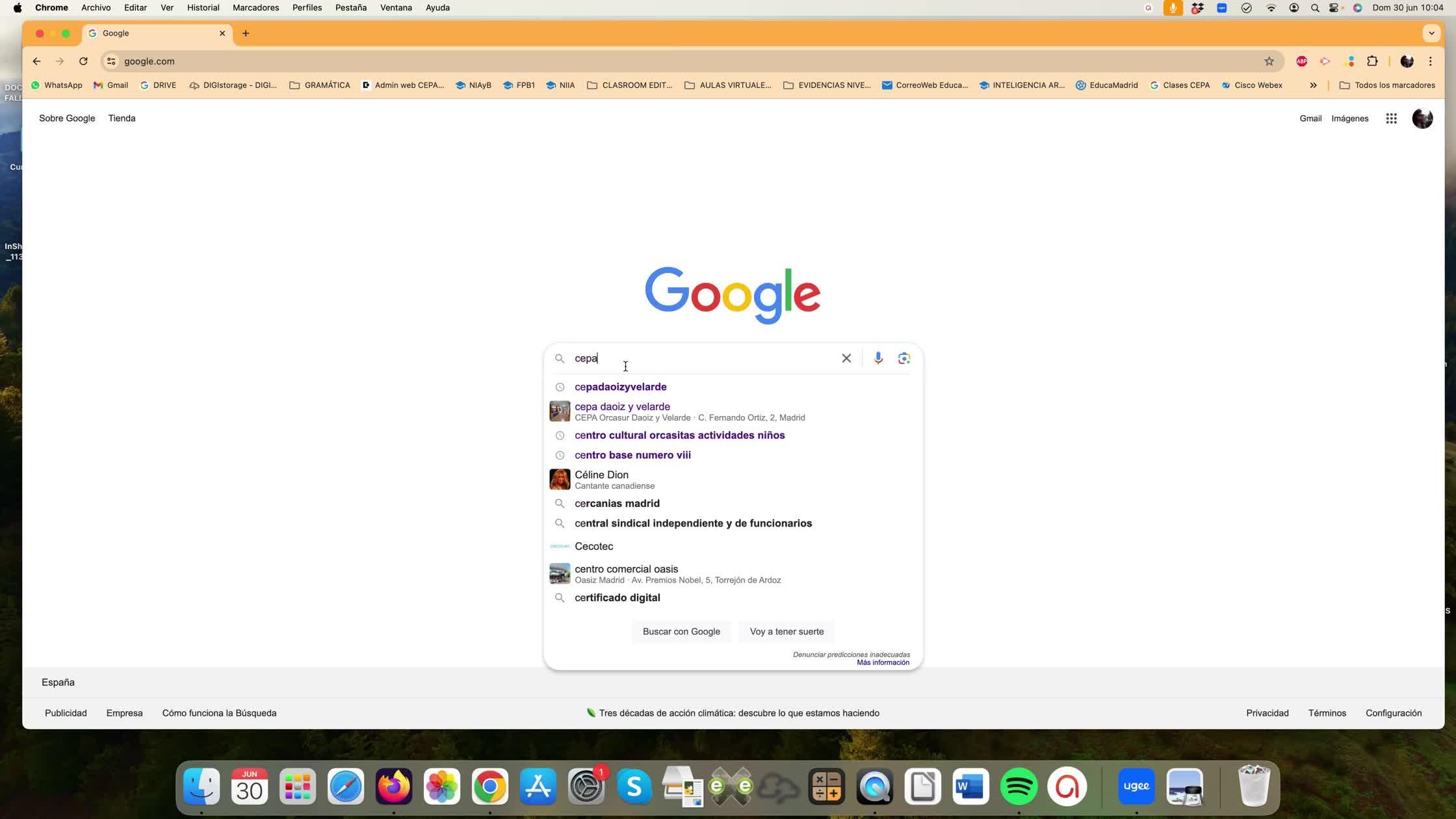Open Google Lens image search icon
Image resolution: width=1456 pixels, height=819 pixels.
coord(904,358)
